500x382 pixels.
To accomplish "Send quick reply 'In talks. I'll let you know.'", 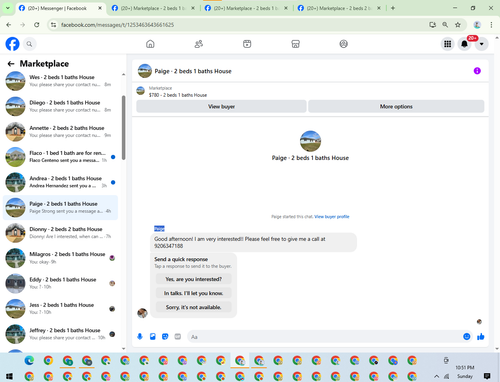I will click(x=193, y=293).
